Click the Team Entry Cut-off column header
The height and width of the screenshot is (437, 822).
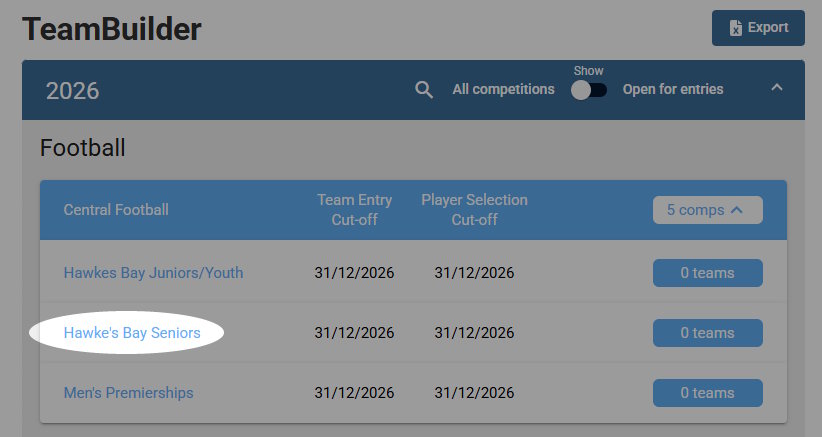coord(354,210)
